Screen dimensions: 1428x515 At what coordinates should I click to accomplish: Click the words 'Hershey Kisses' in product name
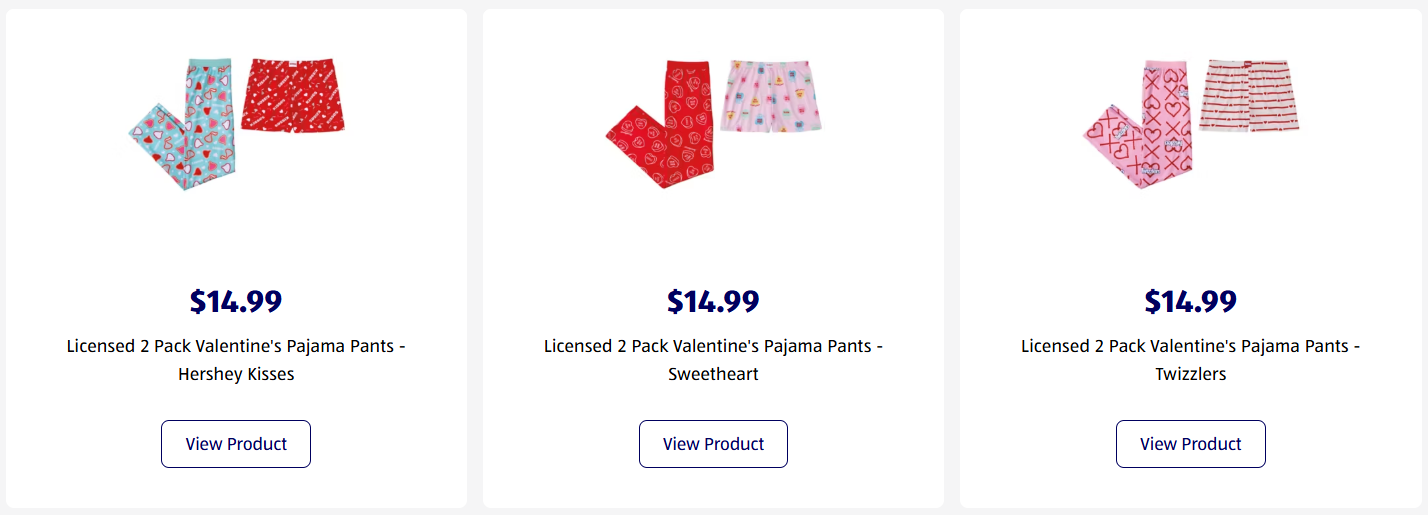click(236, 375)
